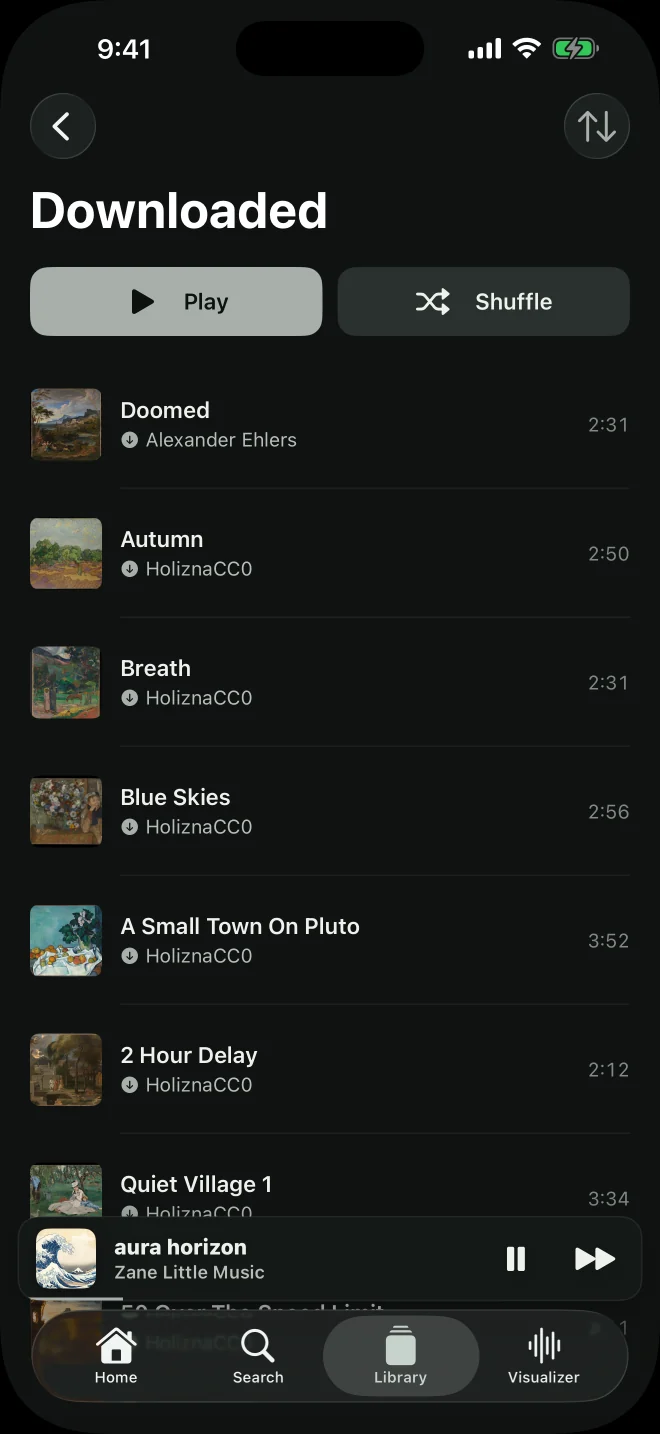Screen dimensions: 660x1434
Task: Open the aura horizon wave album art
Action: coord(66,1259)
